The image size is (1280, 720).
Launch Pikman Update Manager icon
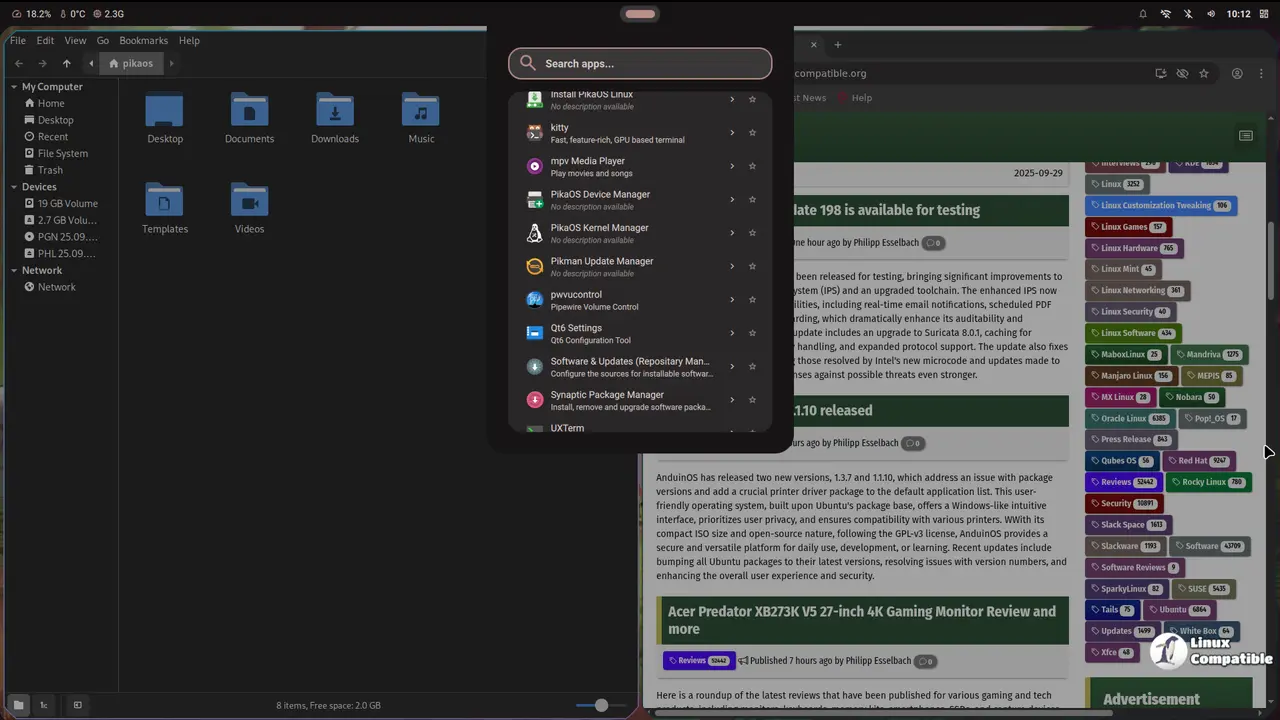[534, 266]
